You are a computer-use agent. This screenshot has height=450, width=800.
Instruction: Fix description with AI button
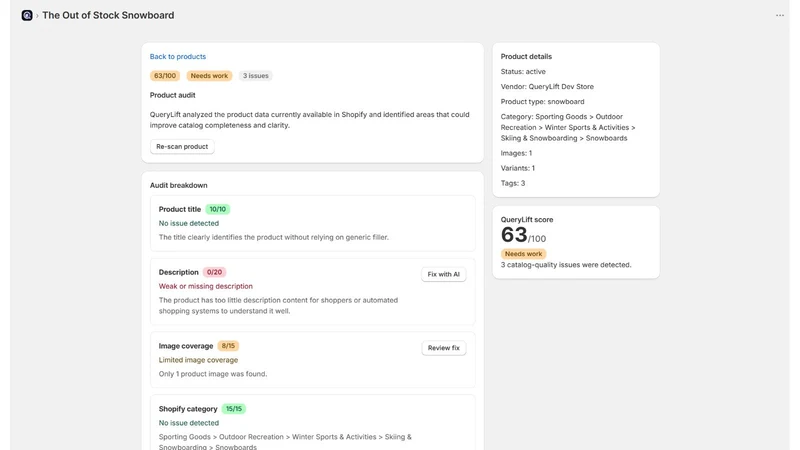point(443,274)
